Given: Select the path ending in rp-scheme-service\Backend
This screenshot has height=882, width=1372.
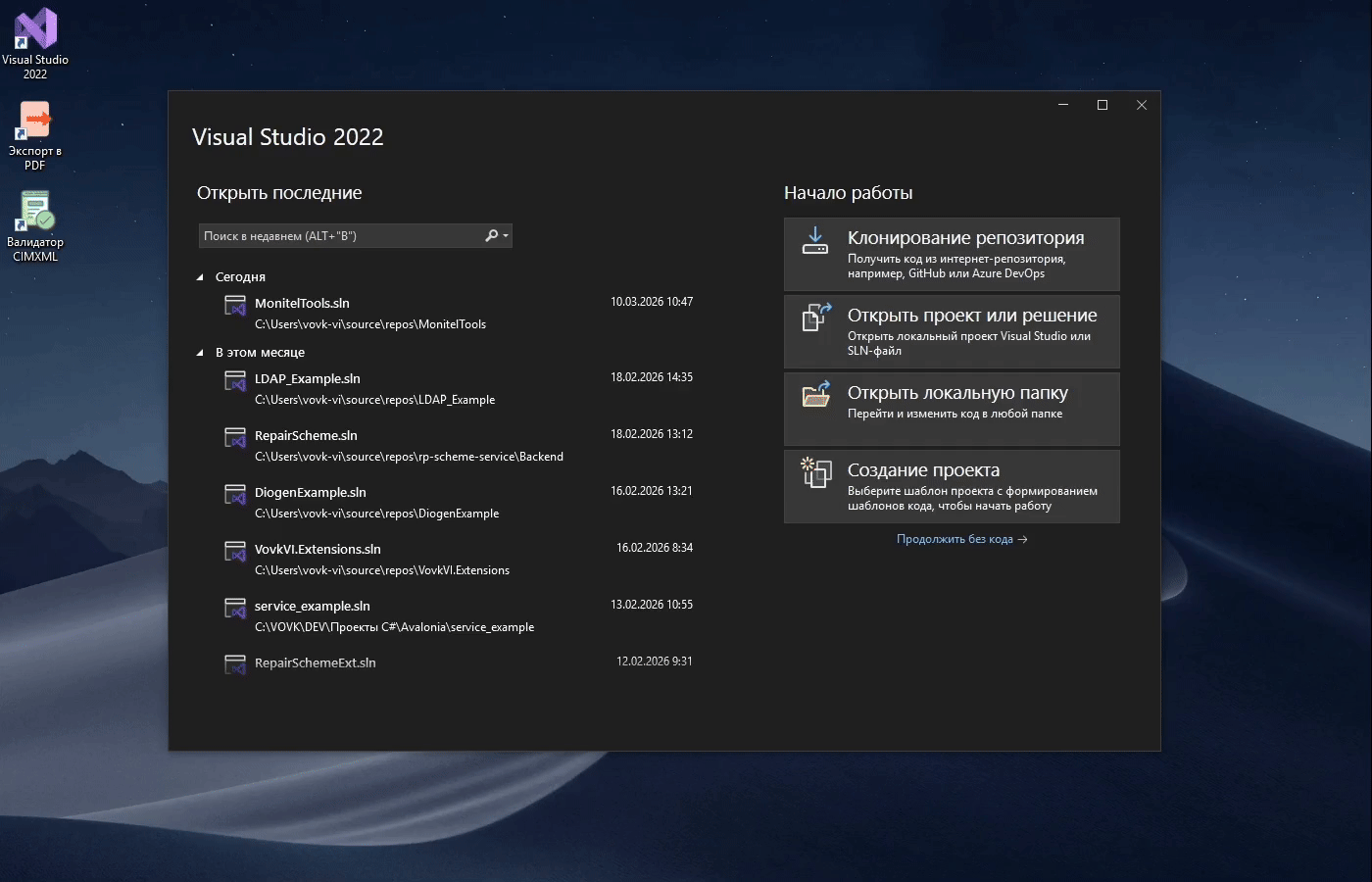Looking at the screenshot, I should (409, 457).
